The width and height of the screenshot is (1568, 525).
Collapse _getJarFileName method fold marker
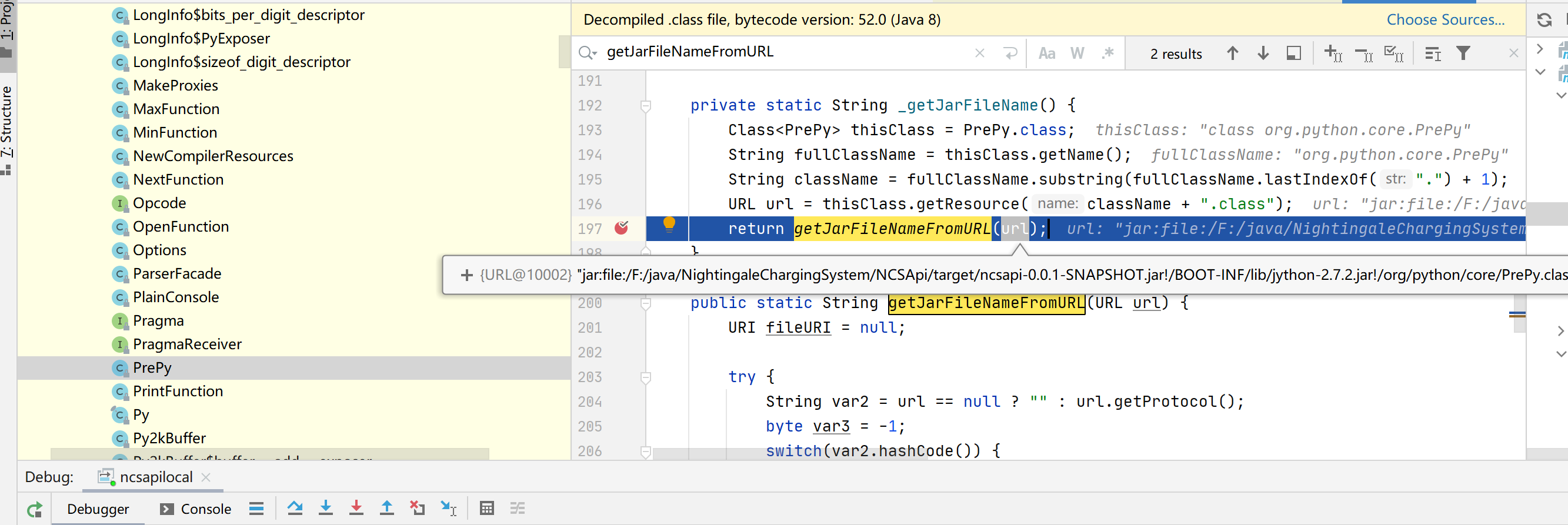tap(646, 106)
